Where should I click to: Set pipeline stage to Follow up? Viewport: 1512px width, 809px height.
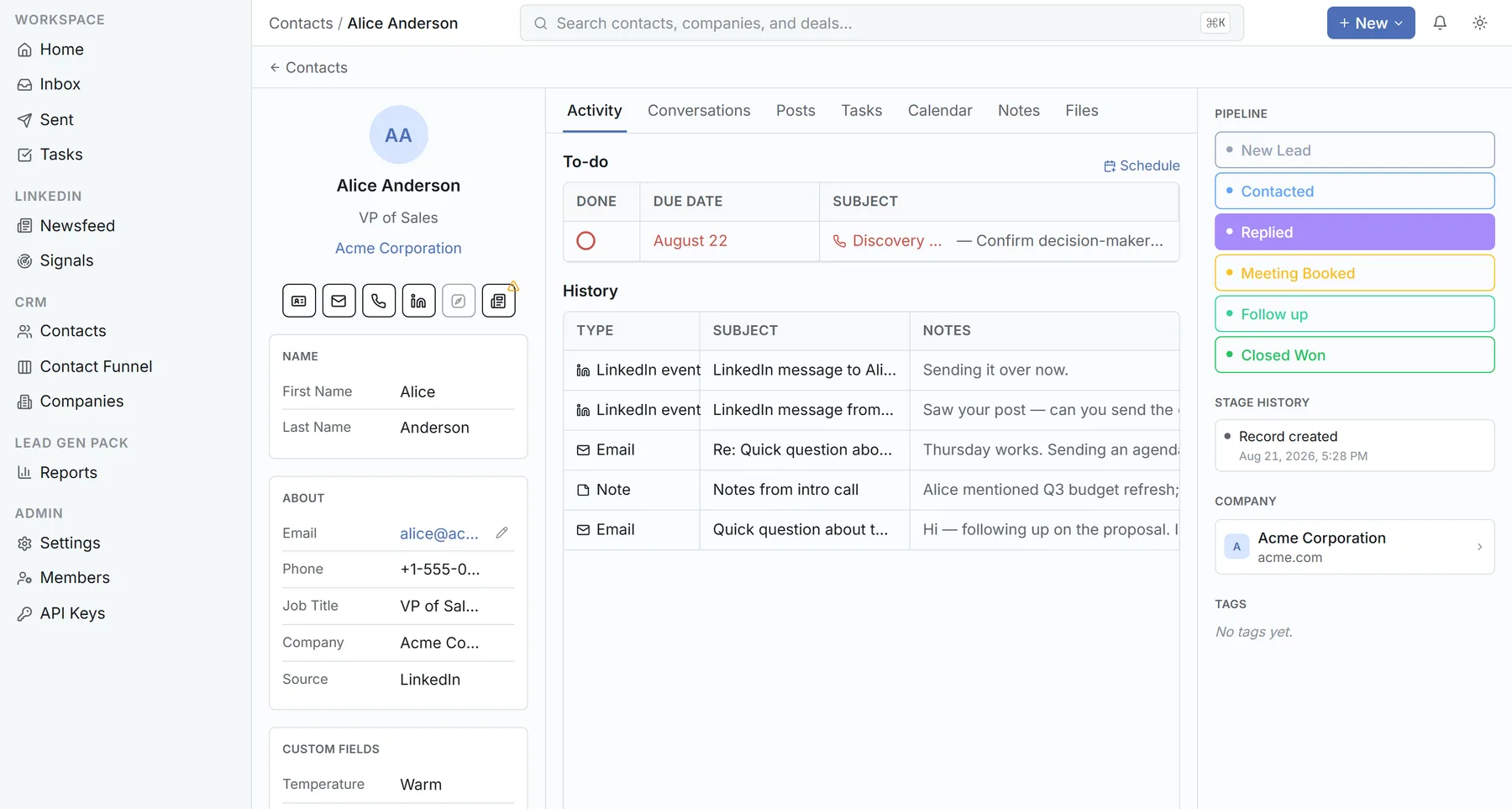[1354, 314]
